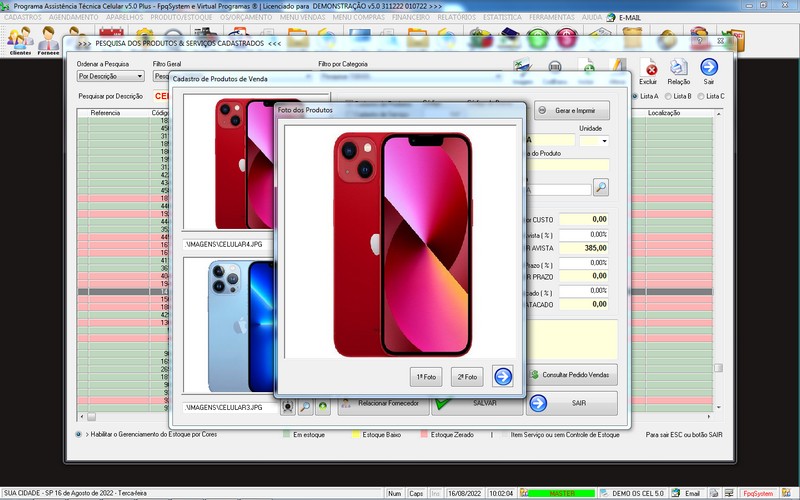Click the Em estoque green color legend
This screenshot has height=500, width=800.
(287, 435)
